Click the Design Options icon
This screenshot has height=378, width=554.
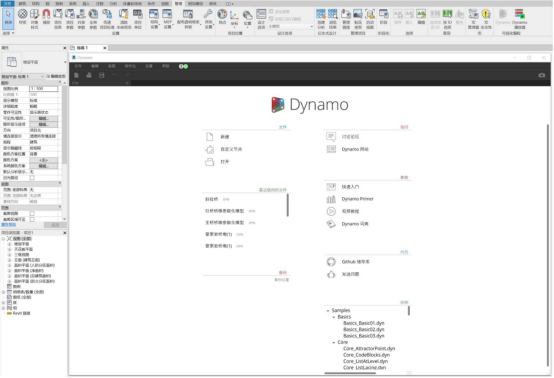[x=261, y=18]
